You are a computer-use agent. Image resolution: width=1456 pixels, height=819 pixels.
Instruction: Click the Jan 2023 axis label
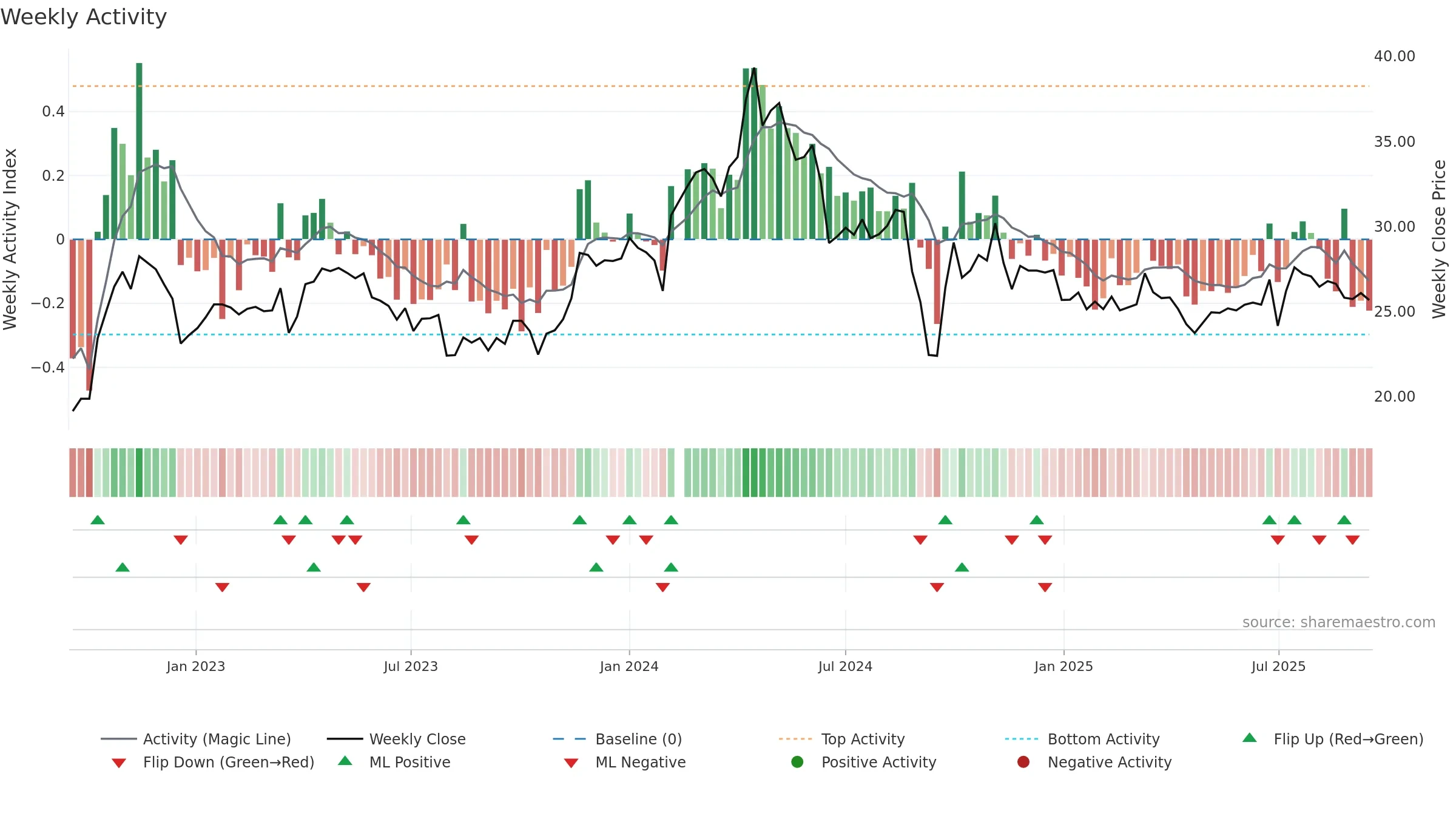click(x=196, y=666)
